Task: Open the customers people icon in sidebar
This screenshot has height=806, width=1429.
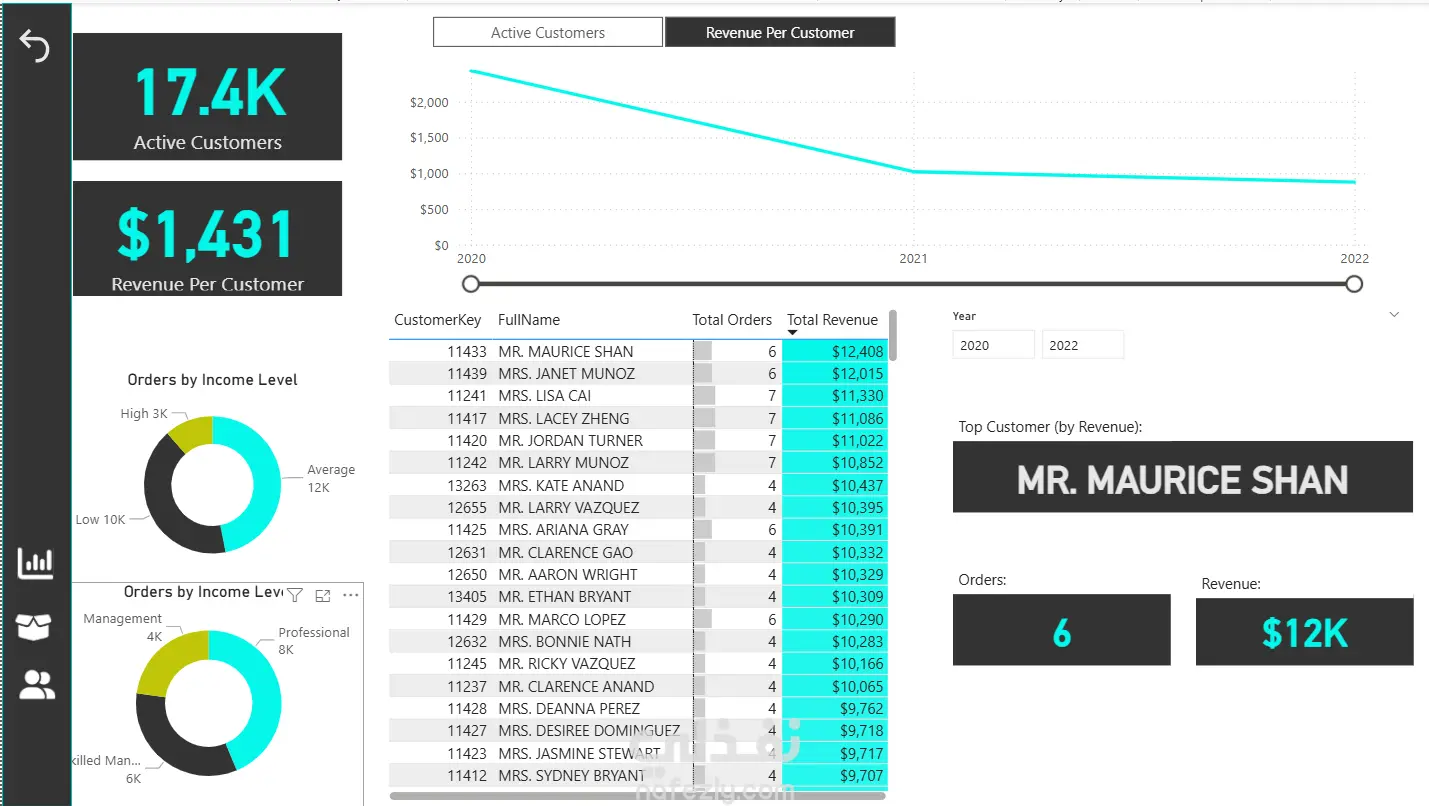Action: point(37,685)
